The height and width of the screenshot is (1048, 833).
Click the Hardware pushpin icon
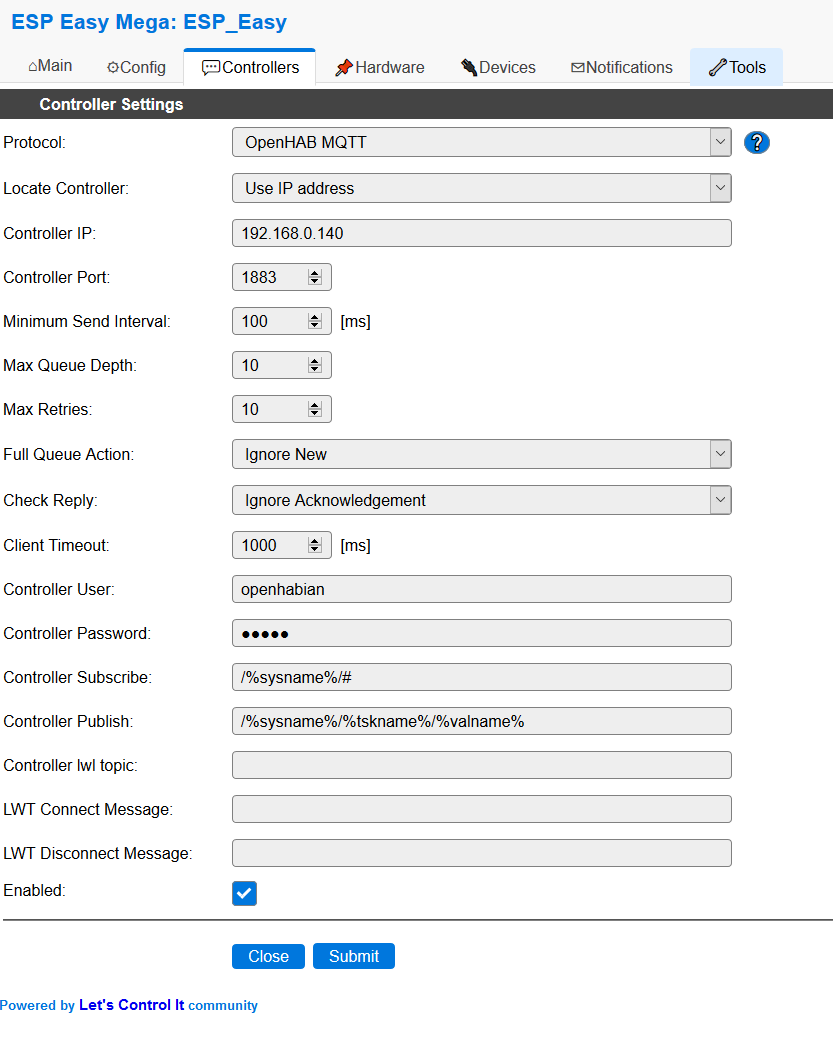[x=344, y=67]
